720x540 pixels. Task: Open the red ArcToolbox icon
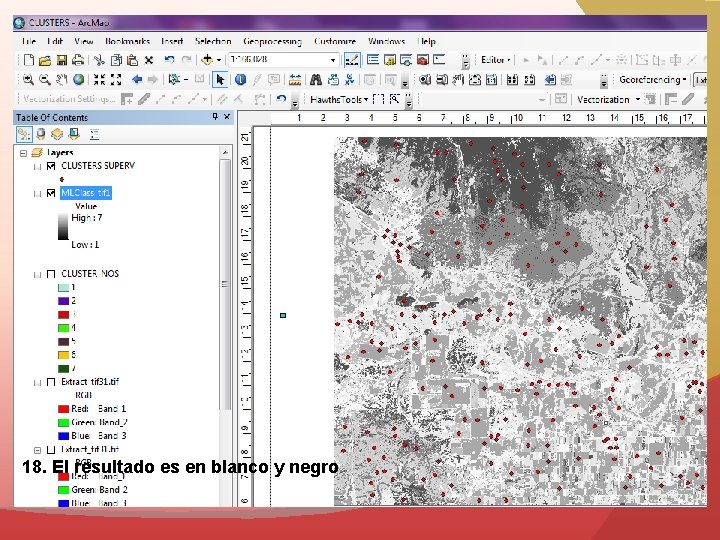click(422, 60)
